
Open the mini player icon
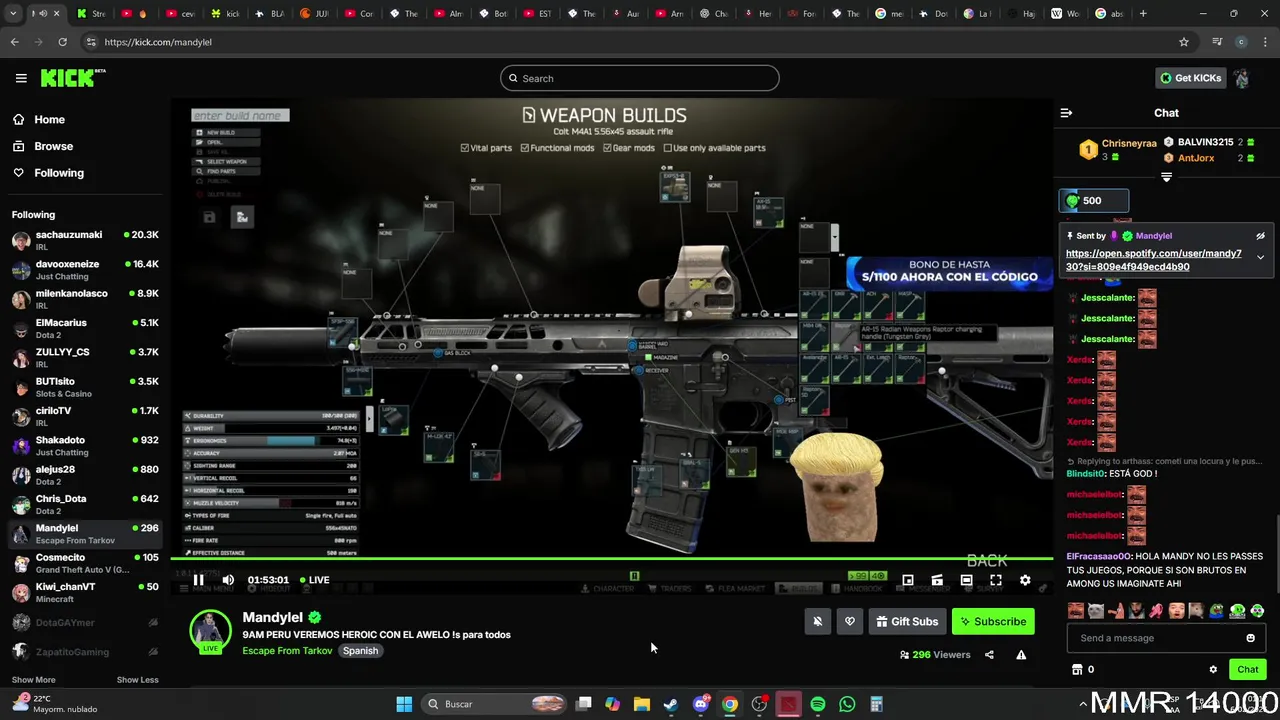point(908,580)
